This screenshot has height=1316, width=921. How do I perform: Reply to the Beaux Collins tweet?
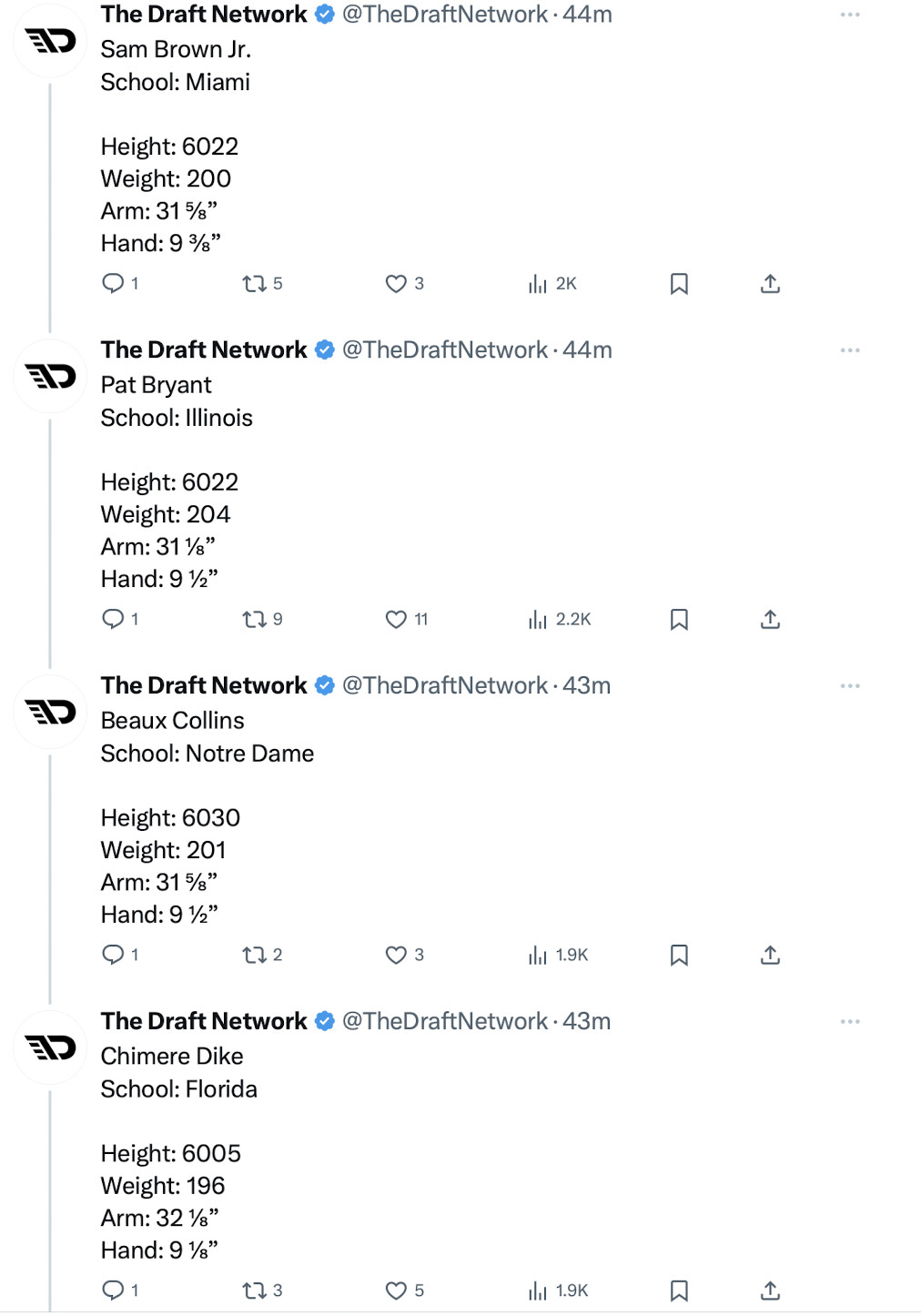(x=113, y=956)
